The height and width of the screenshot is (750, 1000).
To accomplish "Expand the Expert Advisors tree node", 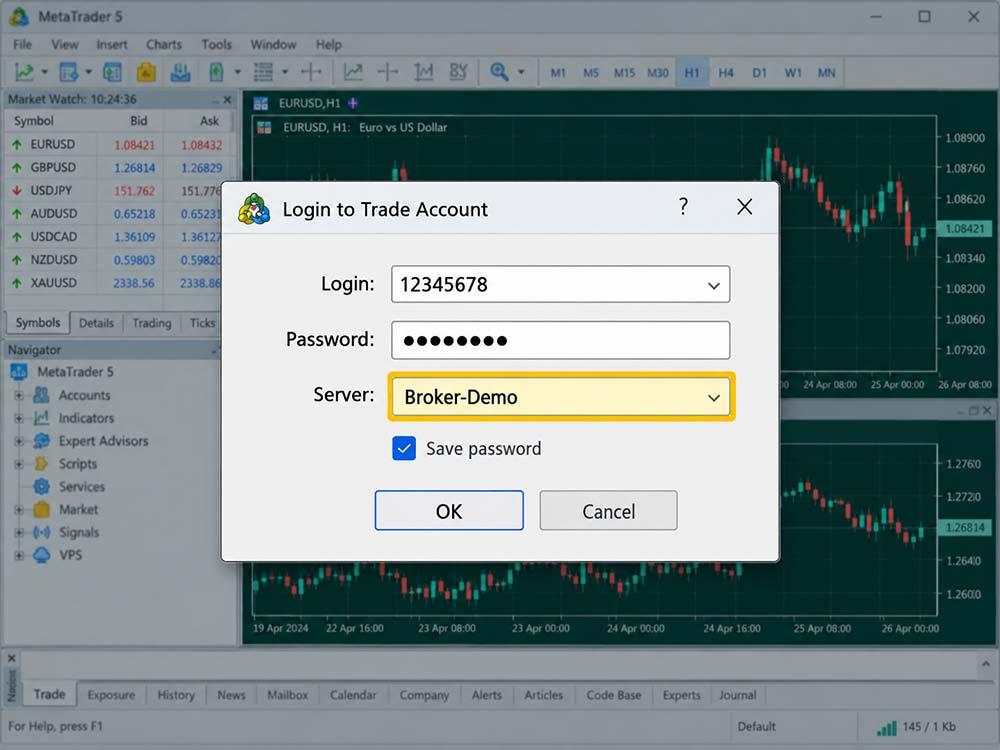I will [x=19, y=441].
